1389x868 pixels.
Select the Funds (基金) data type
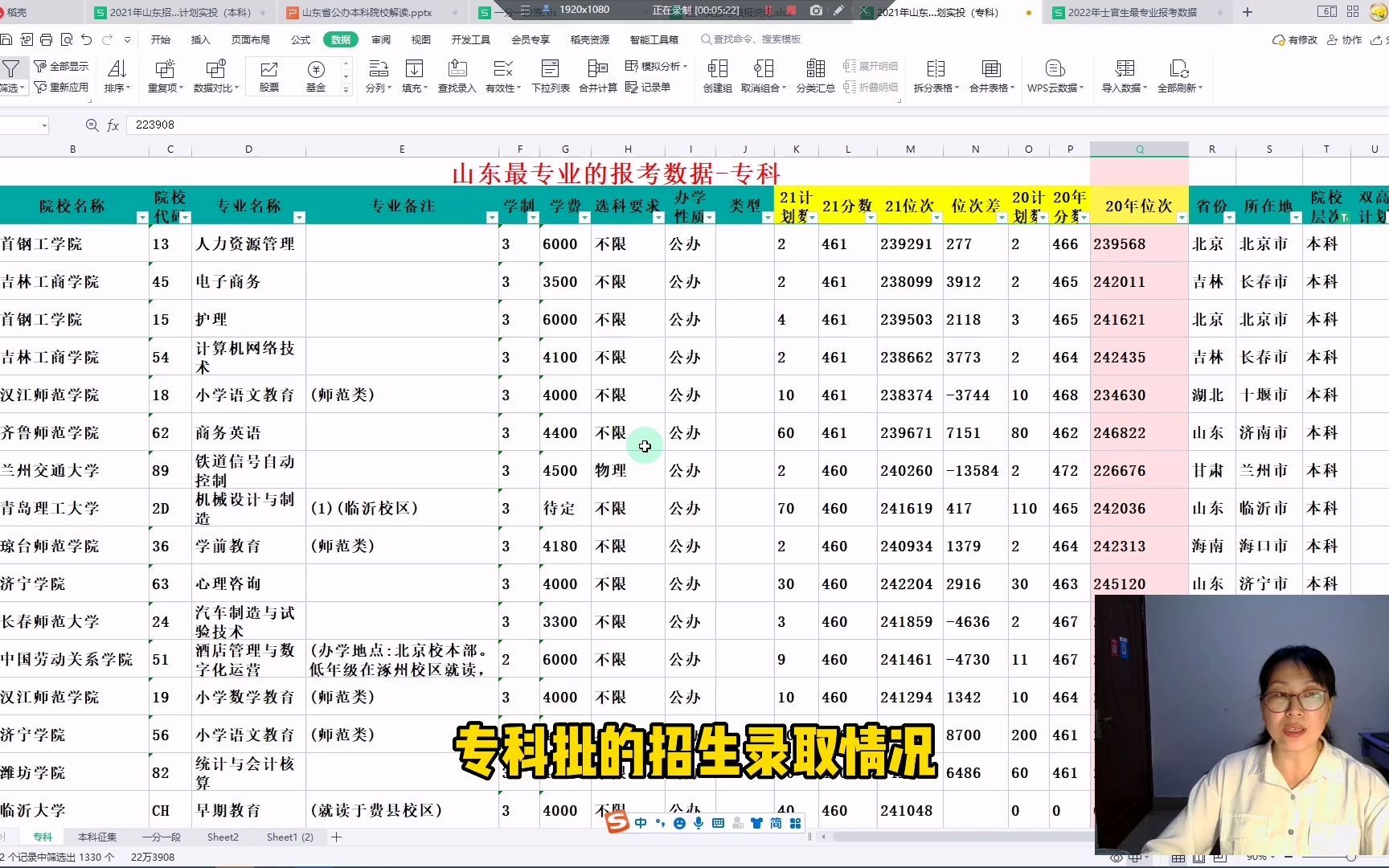pos(316,76)
